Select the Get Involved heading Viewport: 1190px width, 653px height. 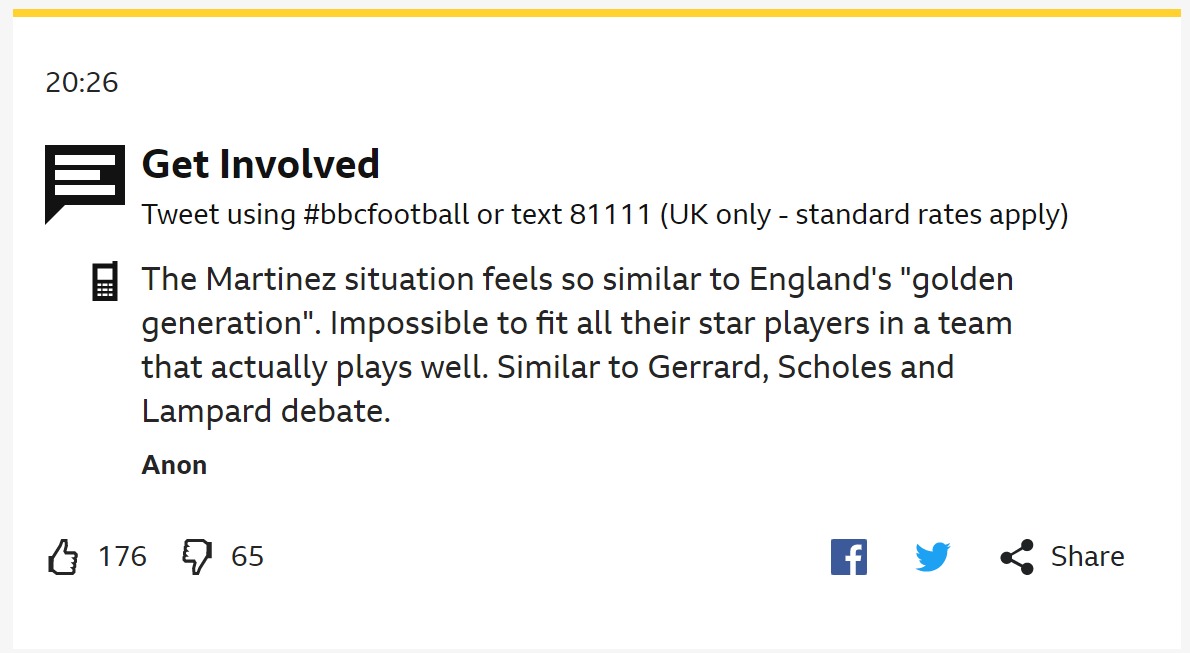click(x=261, y=164)
